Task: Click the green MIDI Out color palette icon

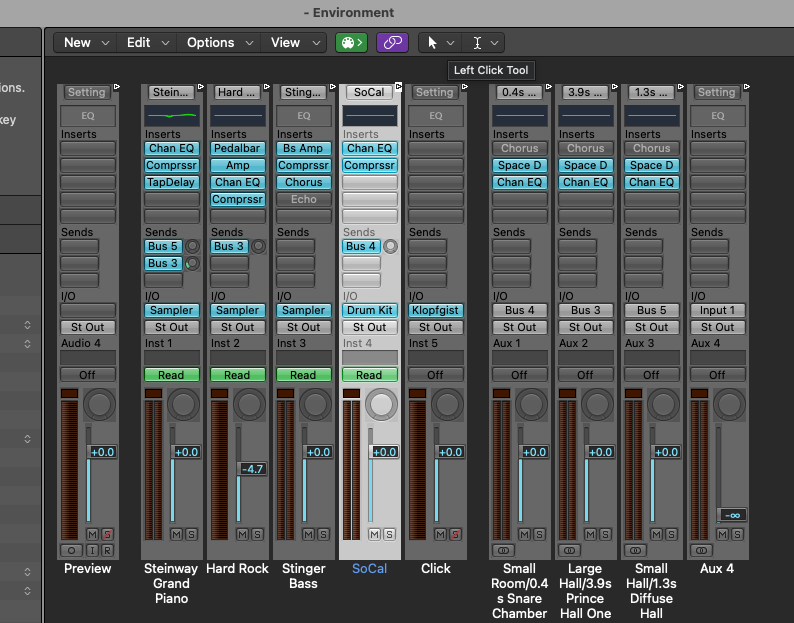Action: (x=351, y=42)
